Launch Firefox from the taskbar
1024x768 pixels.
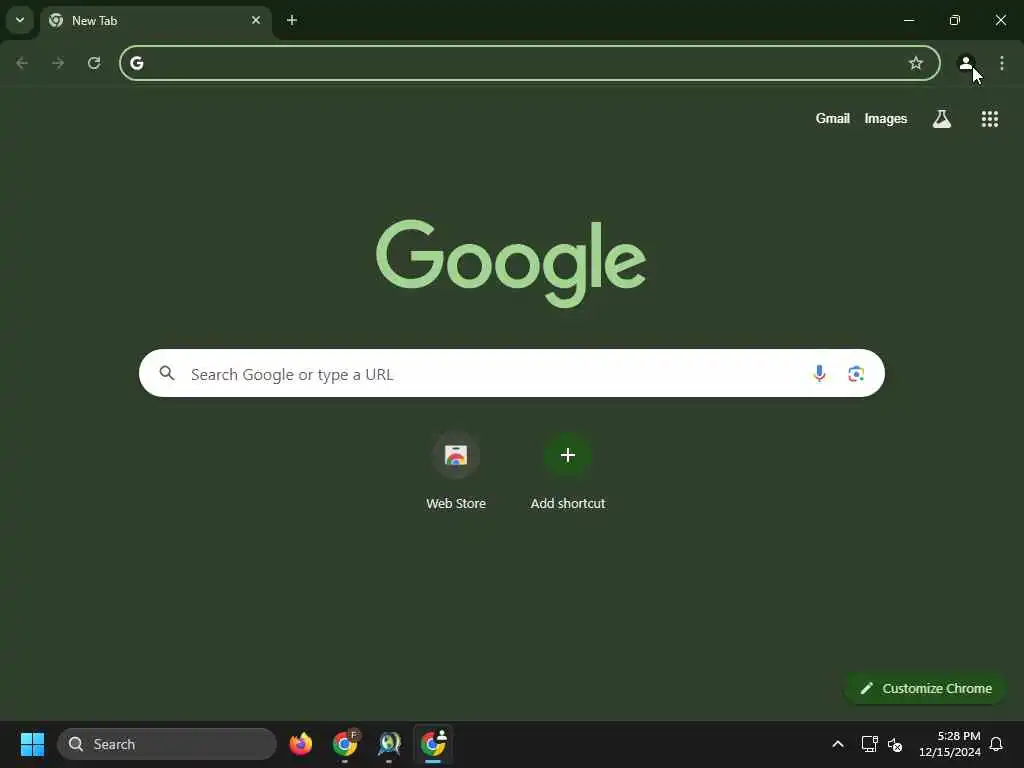pos(300,744)
